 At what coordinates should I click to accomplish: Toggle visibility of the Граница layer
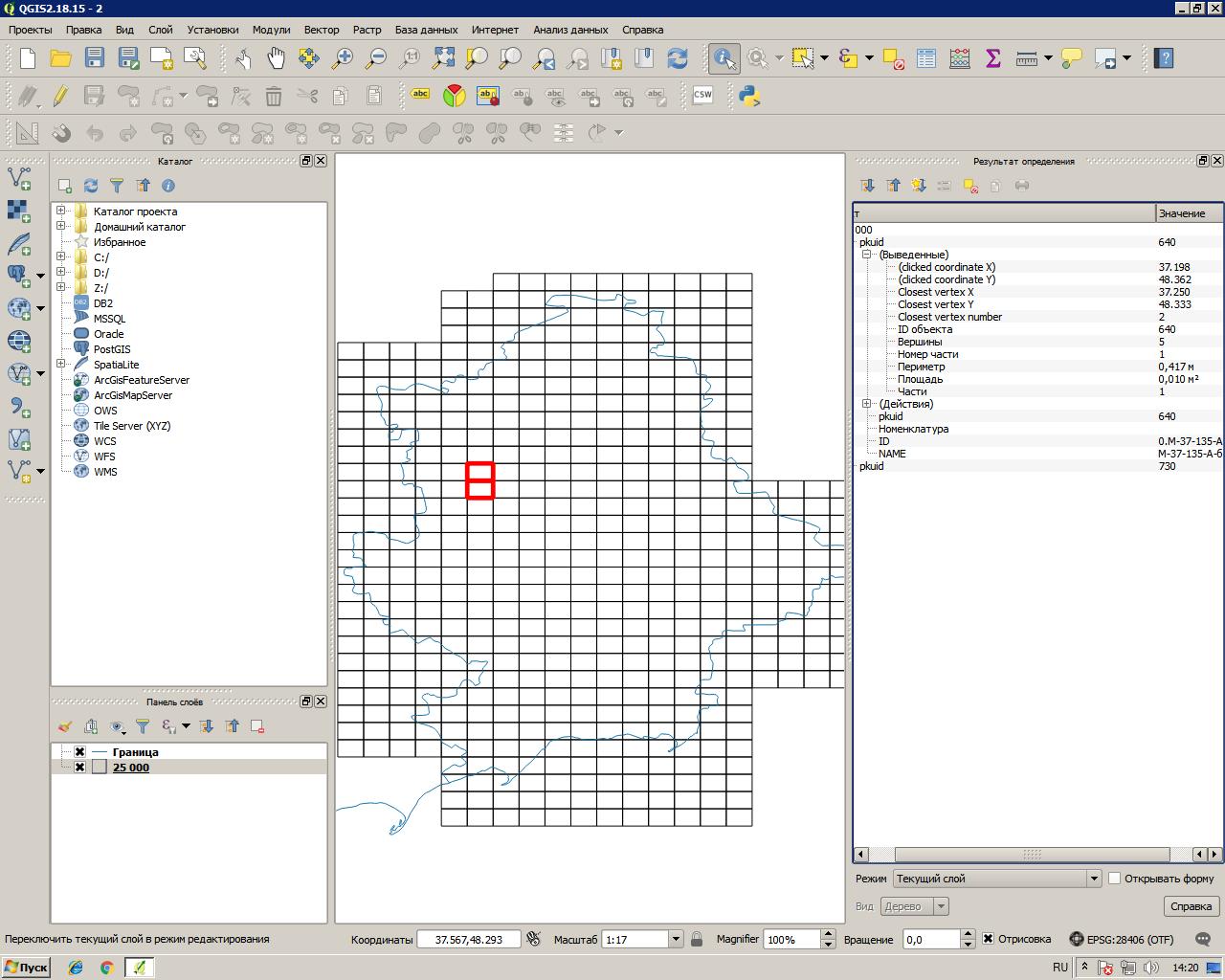pyautogui.click(x=80, y=752)
